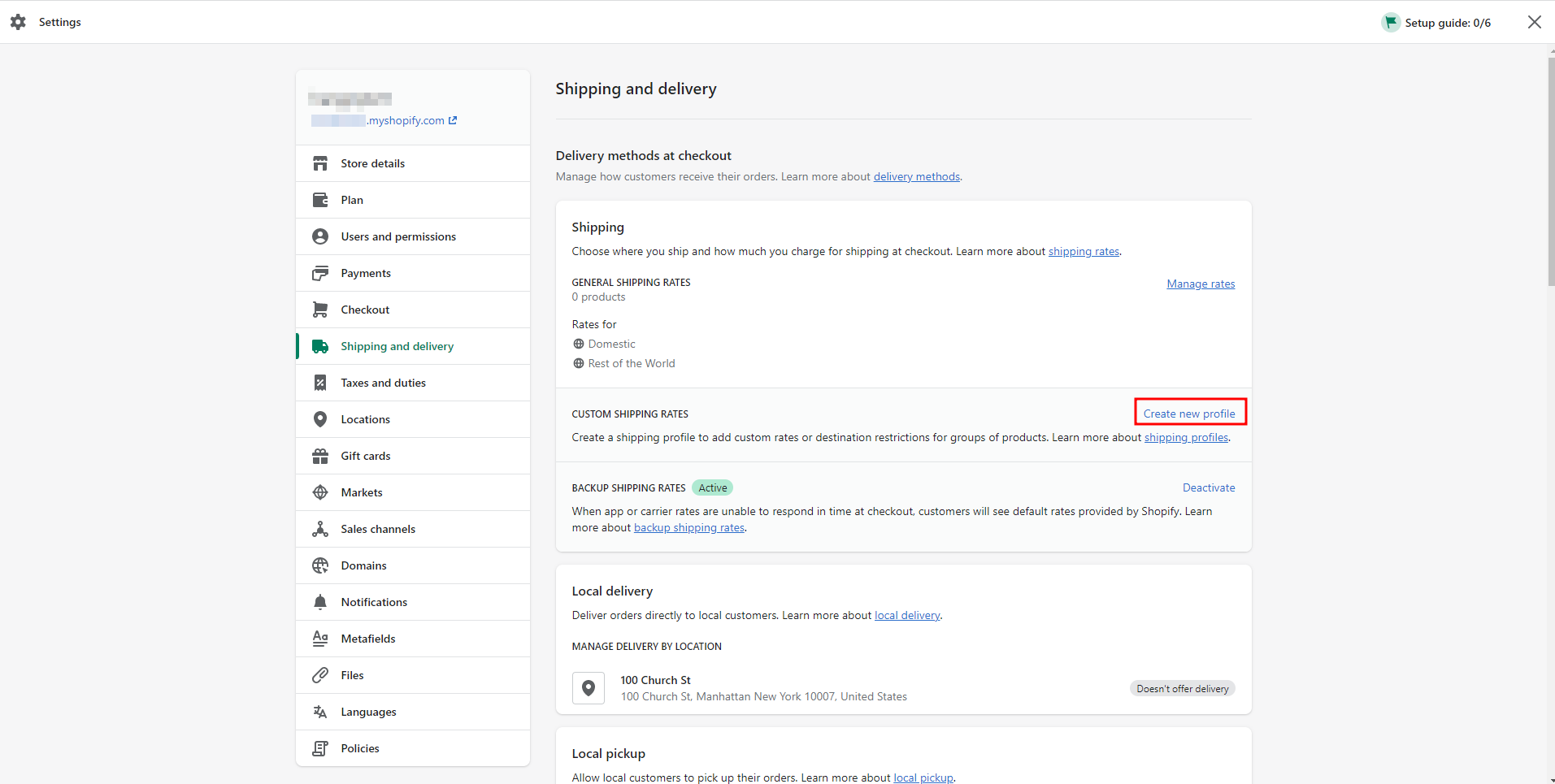Screen dimensions: 1555x784
Task: Click the Payments card icon
Action: click(320, 273)
